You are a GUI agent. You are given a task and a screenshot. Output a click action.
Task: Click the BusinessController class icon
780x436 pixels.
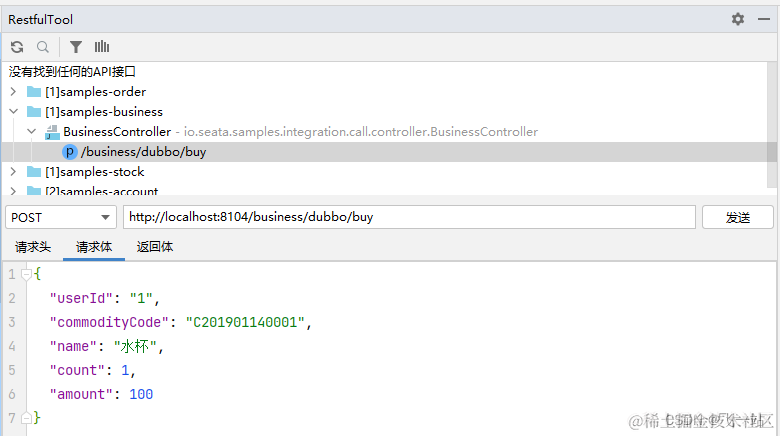coord(52,132)
